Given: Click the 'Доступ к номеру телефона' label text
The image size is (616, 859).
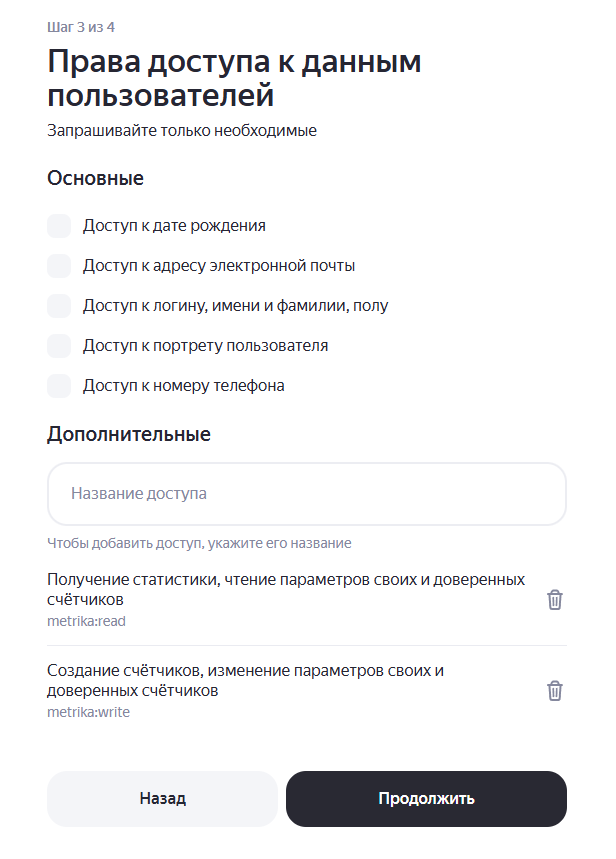Looking at the screenshot, I should 183,386.
